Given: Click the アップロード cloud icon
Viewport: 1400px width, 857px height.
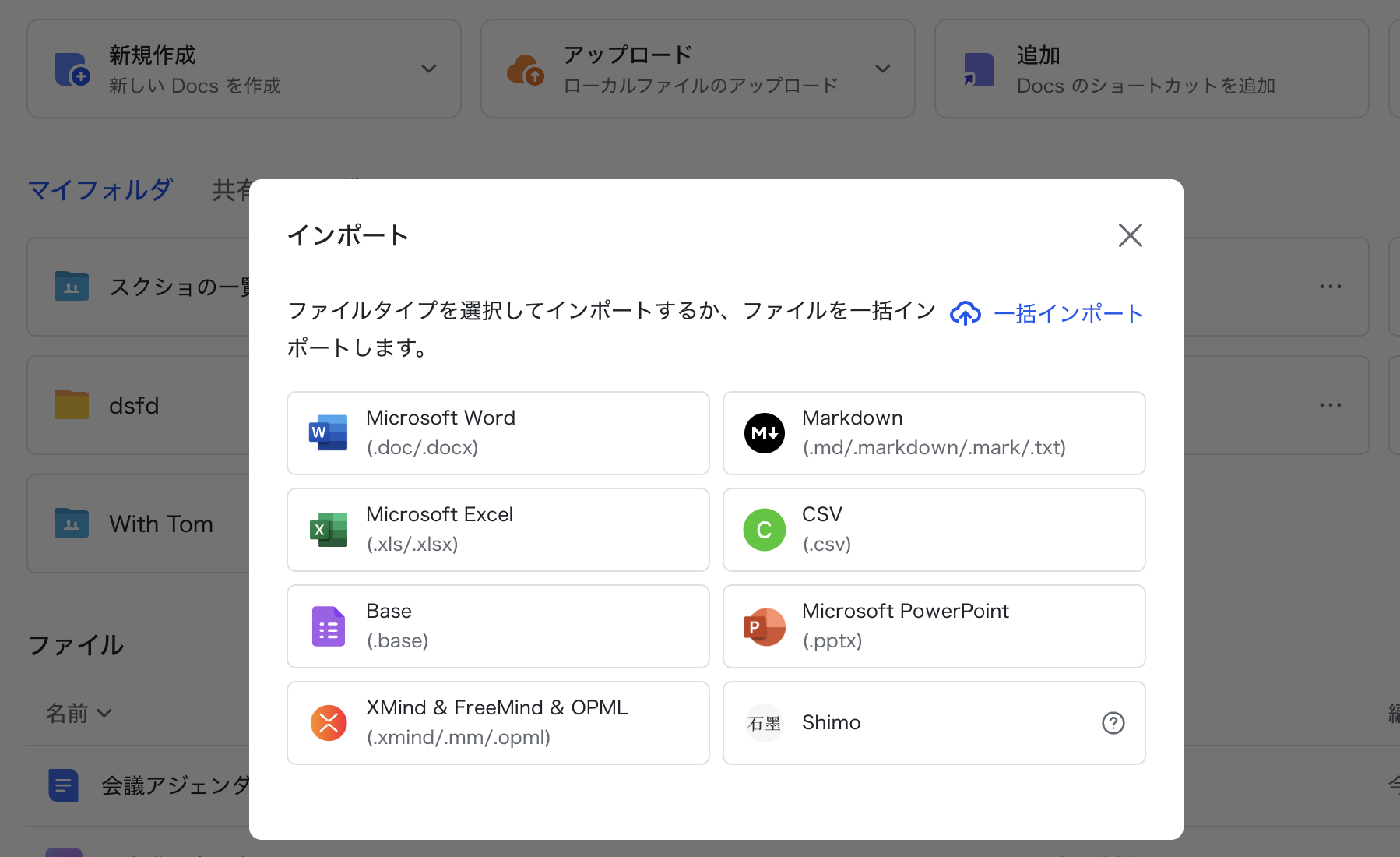Looking at the screenshot, I should [x=526, y=69].
